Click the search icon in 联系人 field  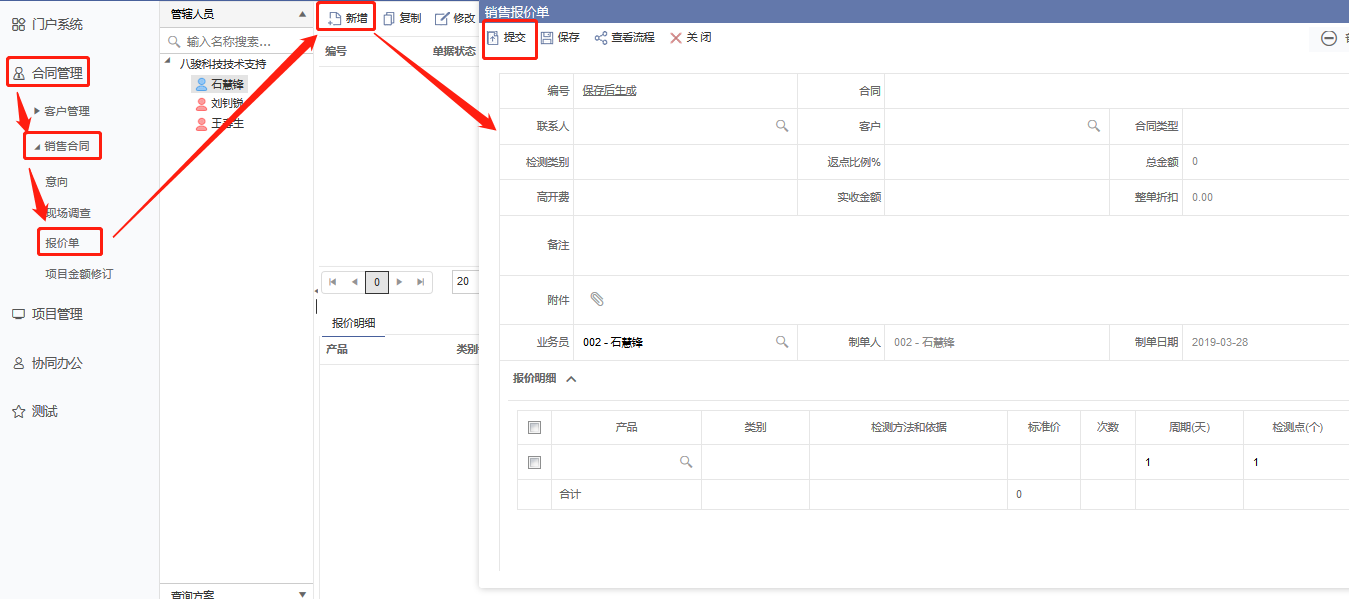pos(782,126)
